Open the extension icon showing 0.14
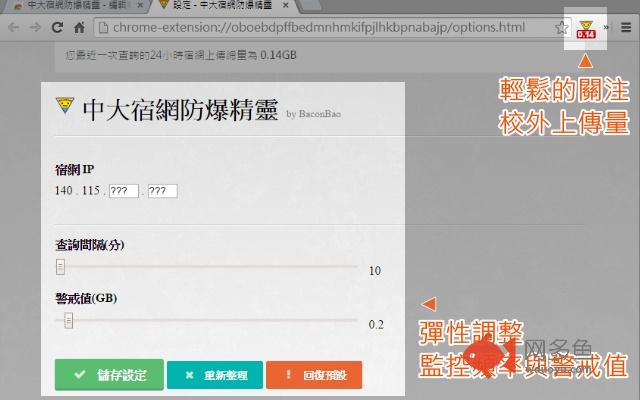Image resolution: width=640 pixels, height=400 pixels. click(x=586, y=29)
